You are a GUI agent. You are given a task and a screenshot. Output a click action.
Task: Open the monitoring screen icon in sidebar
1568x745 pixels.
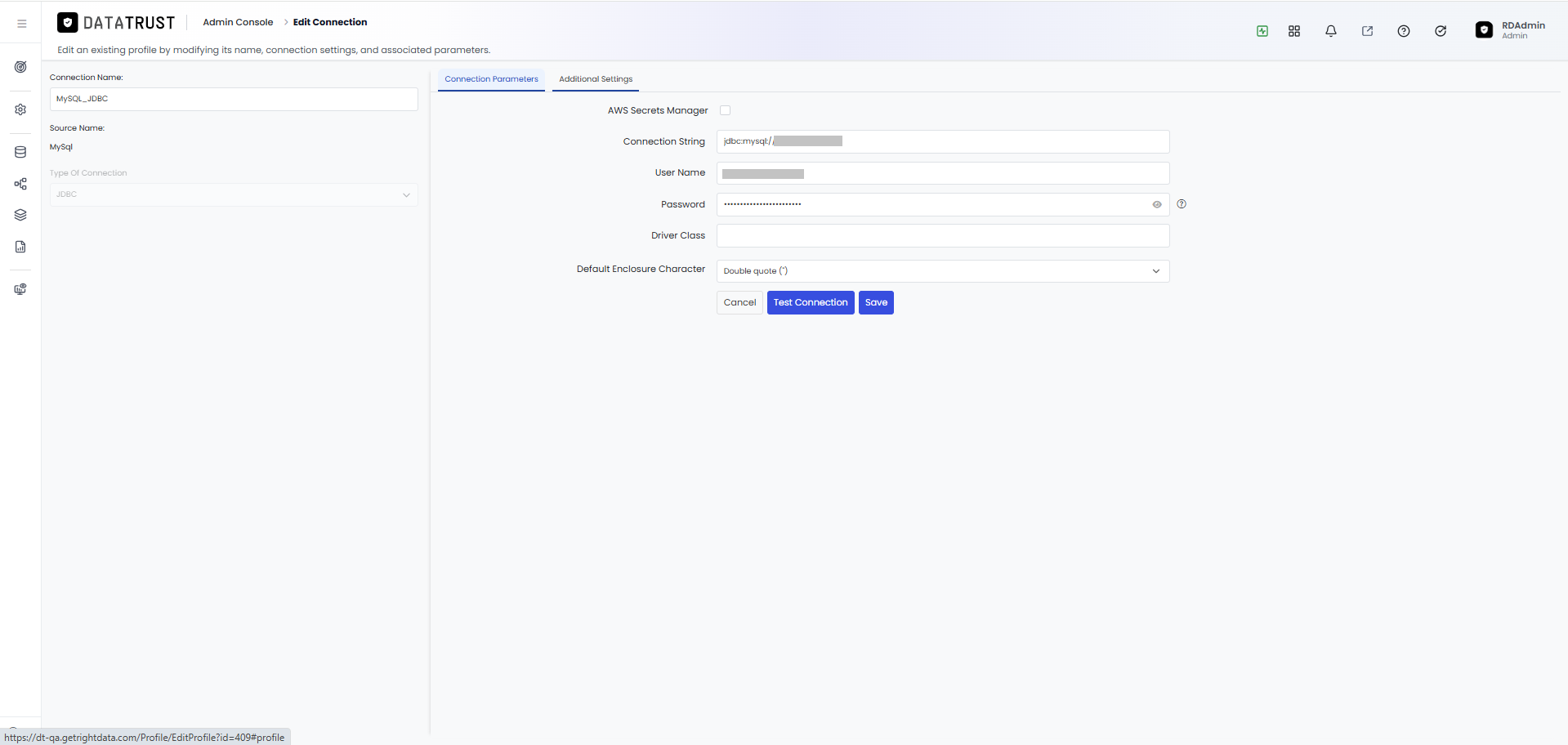20,289
